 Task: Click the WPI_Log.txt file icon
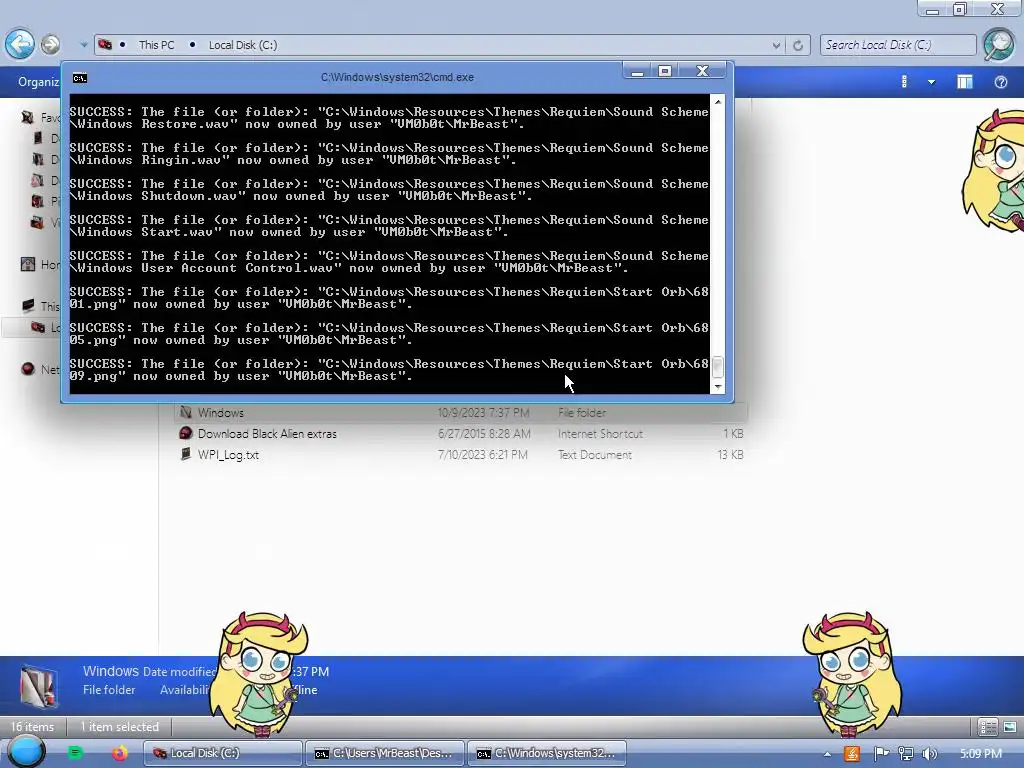[186, 454]
